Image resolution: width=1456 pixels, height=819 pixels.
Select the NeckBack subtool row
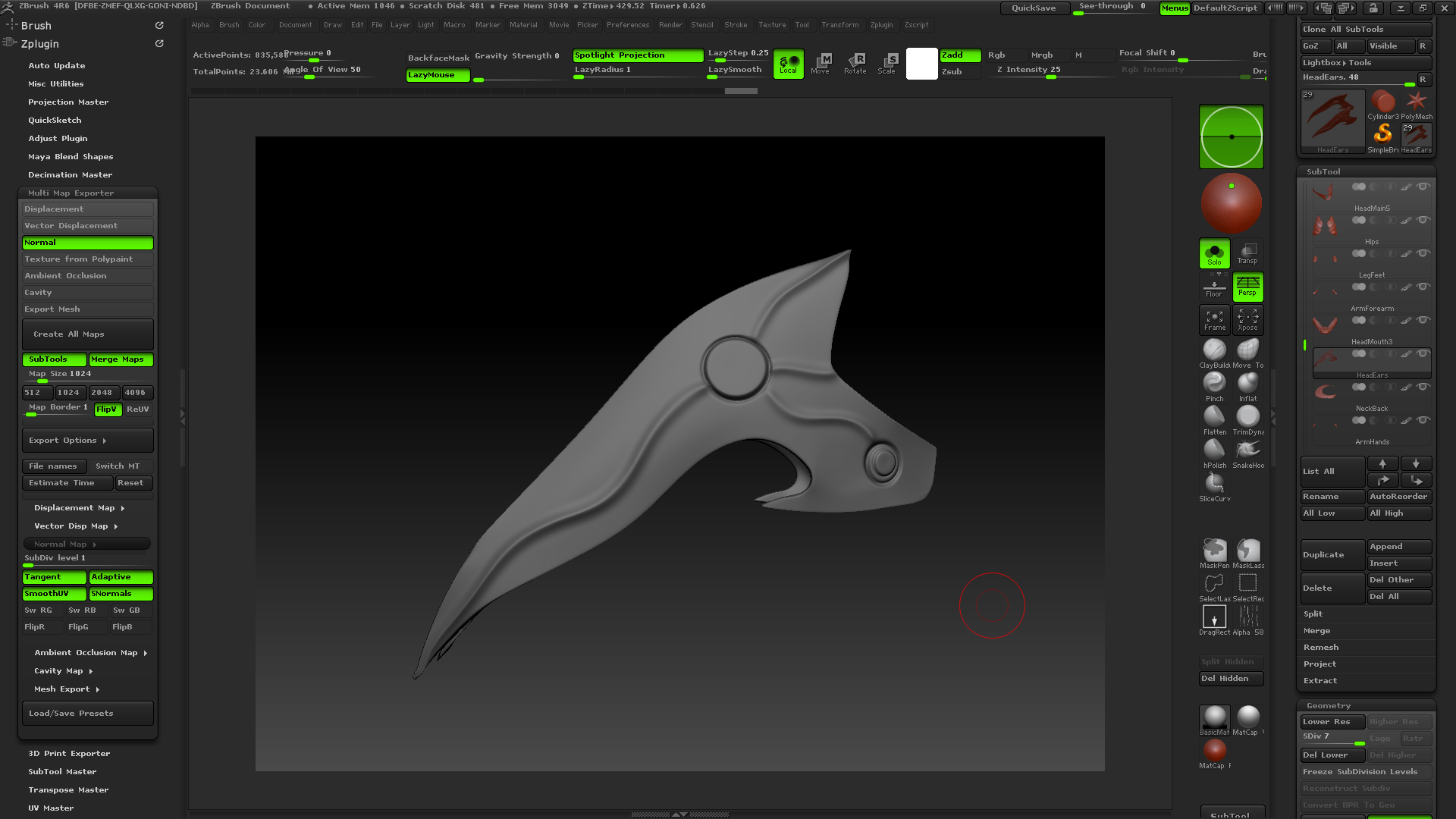[1372, 397]
